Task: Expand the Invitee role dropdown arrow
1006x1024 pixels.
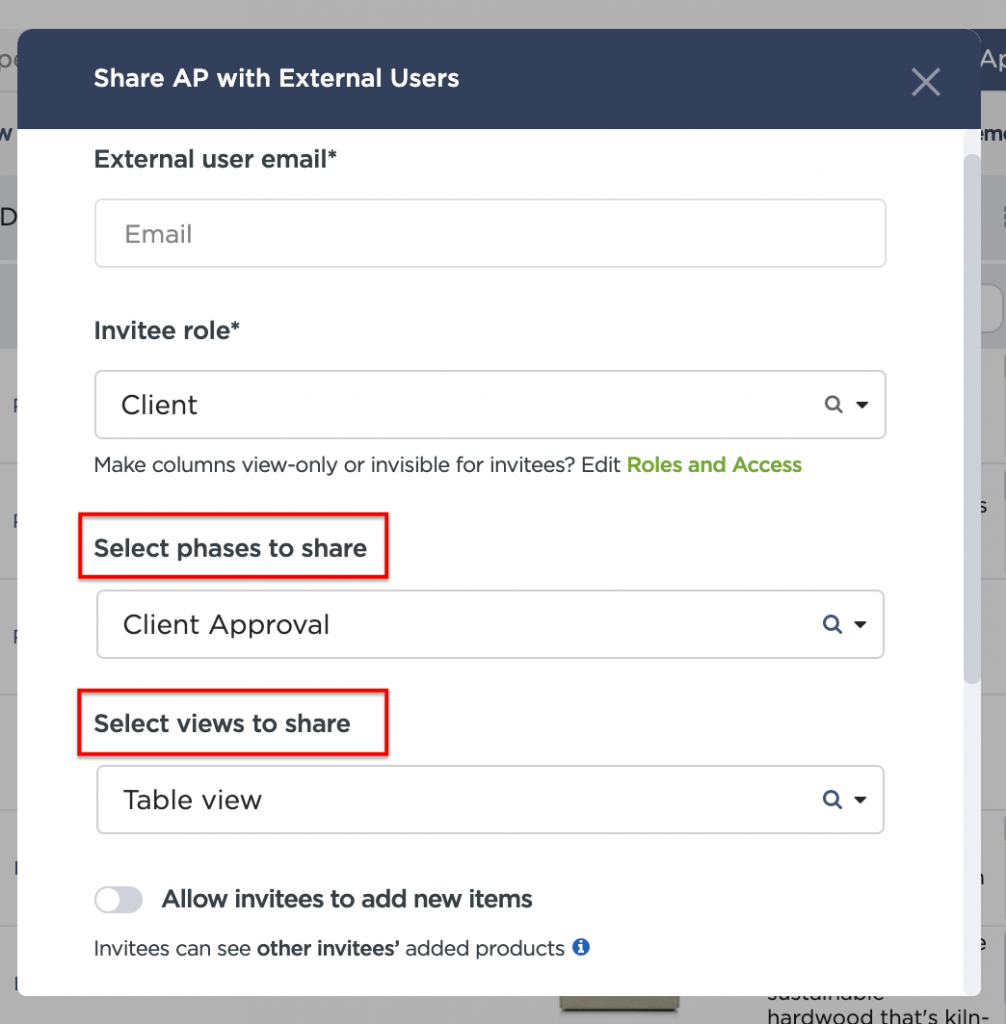Action: pos(862,405)
